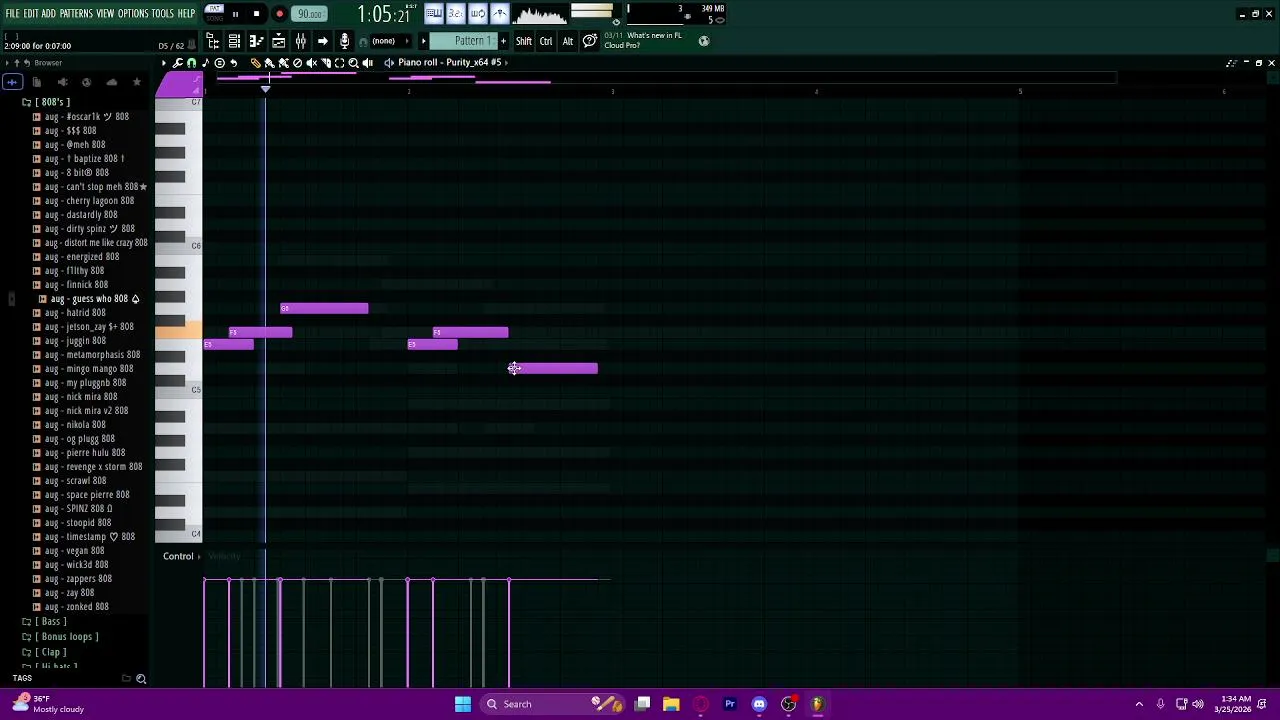Open the piano roll view icon
The height and width of the screenshot is (720, 1280).
coord(256,41)
